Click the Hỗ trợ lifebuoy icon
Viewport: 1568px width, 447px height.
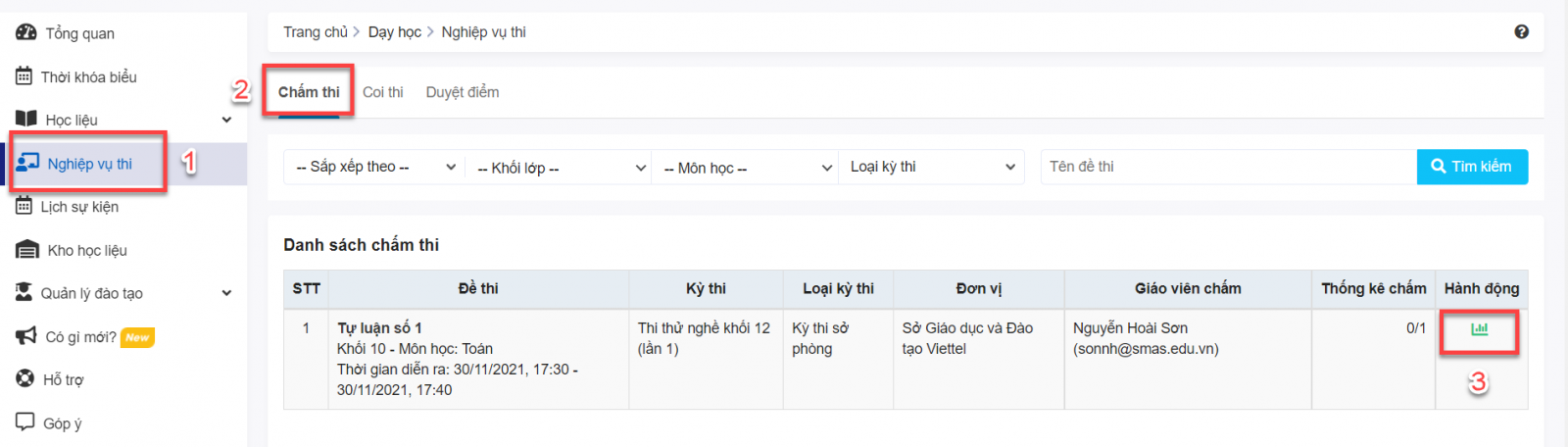25,379
